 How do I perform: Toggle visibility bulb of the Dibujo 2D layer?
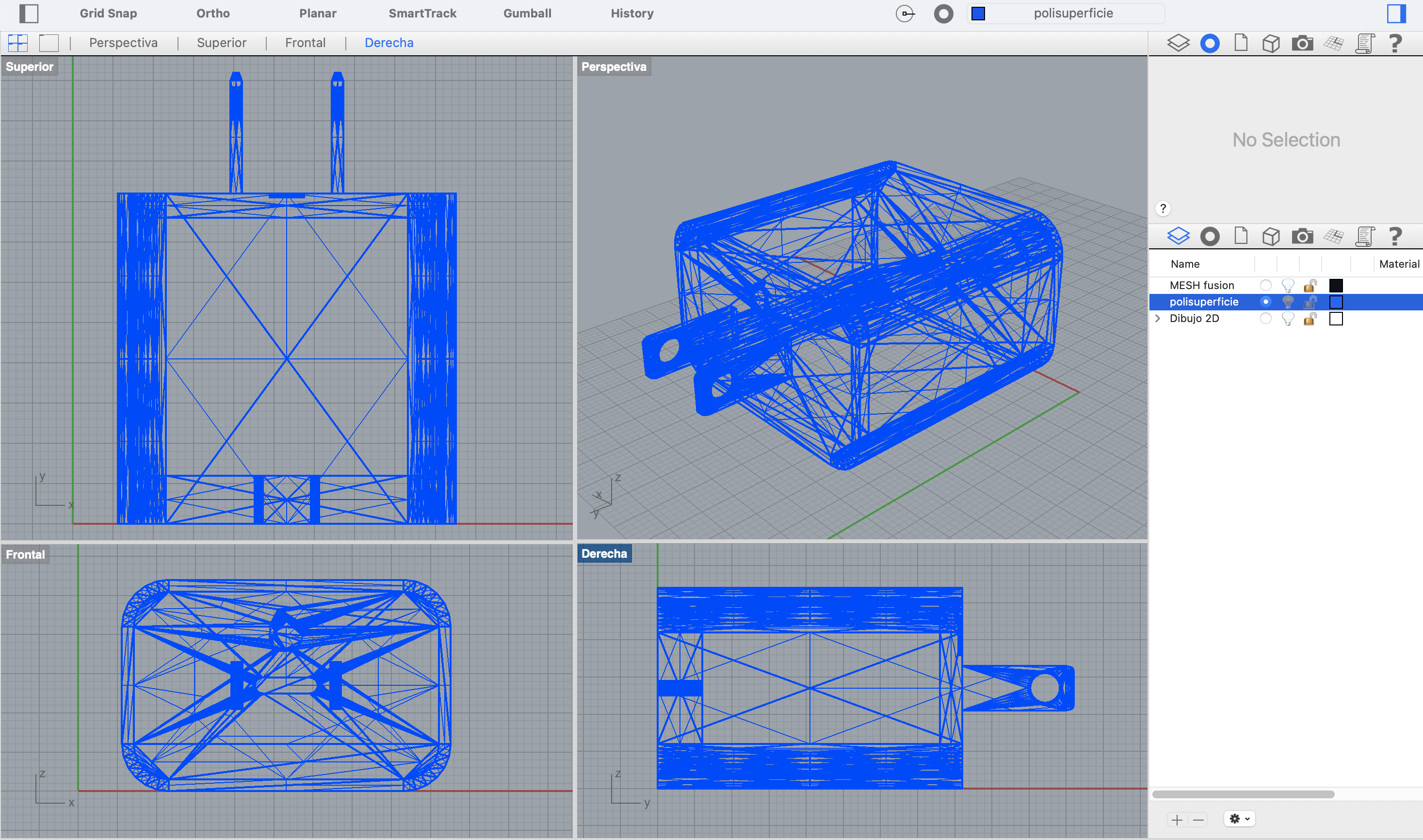(x=1288, y=319)
